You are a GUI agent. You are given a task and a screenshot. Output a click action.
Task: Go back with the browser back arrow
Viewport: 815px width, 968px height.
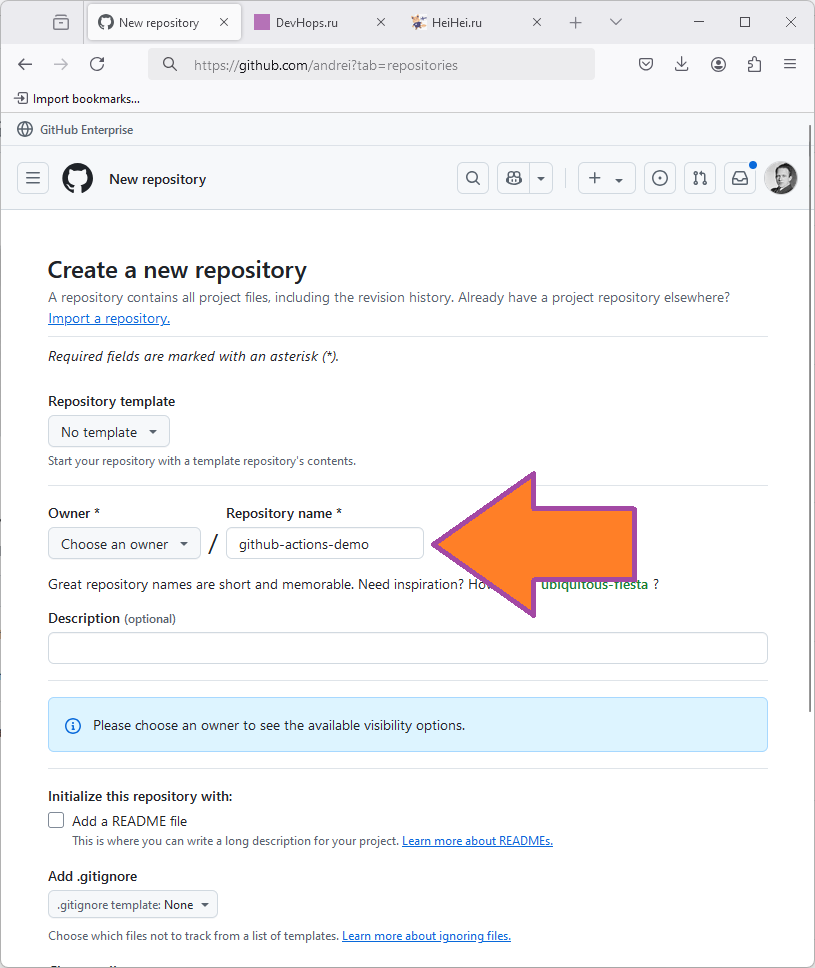[x=25, y=64]
